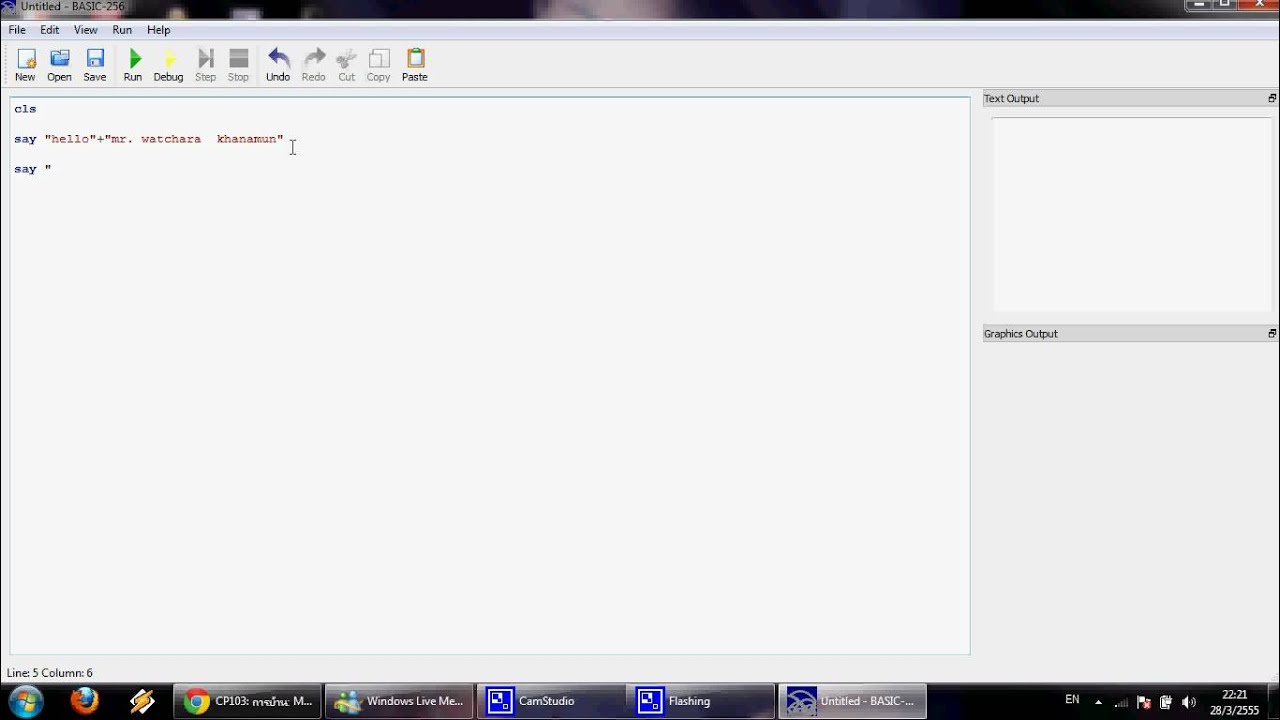Float the Graphics Output panel

tap(1272, 333)
